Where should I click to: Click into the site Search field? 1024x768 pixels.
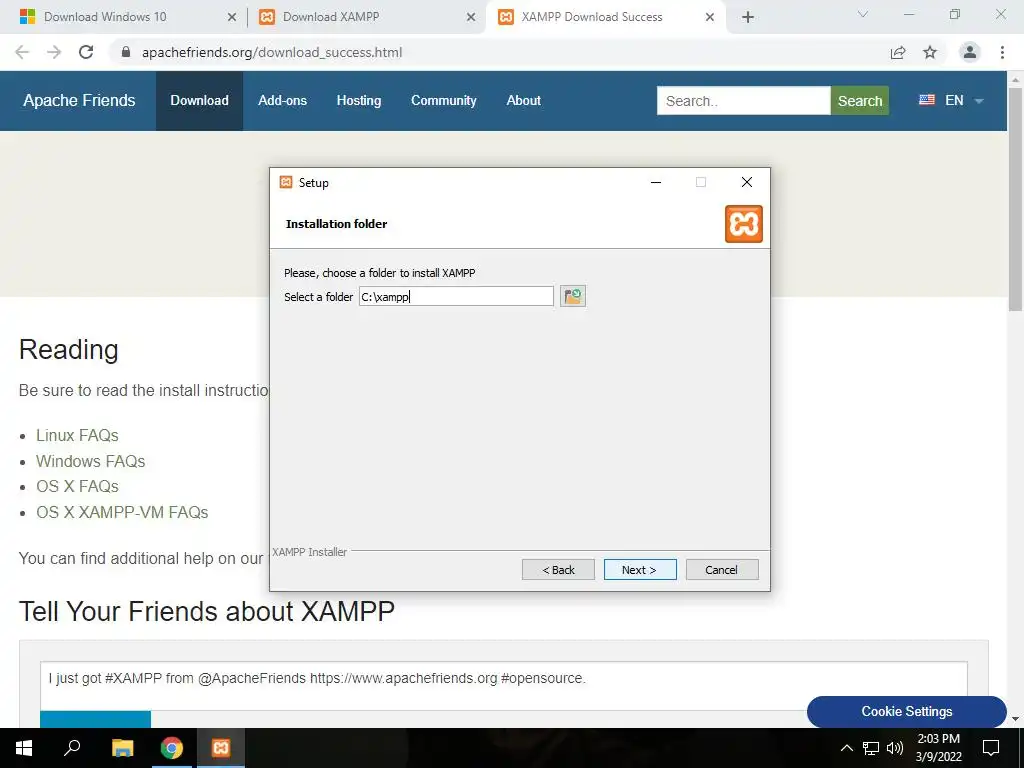(743, 101)
